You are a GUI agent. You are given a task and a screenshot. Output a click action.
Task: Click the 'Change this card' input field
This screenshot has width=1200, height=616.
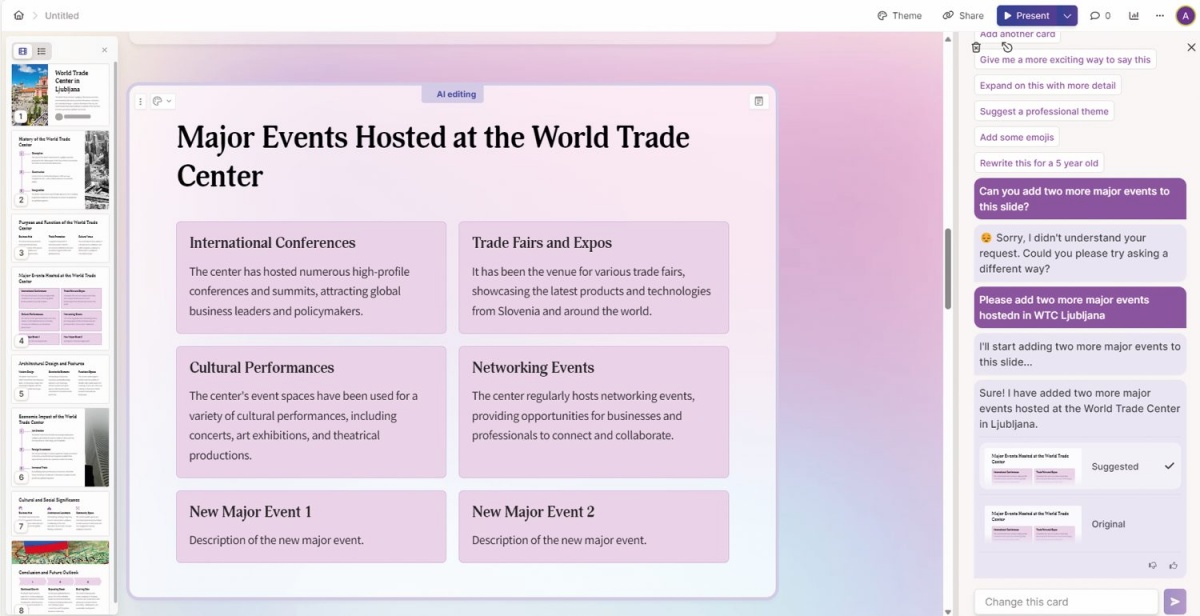click(1066, 601)
